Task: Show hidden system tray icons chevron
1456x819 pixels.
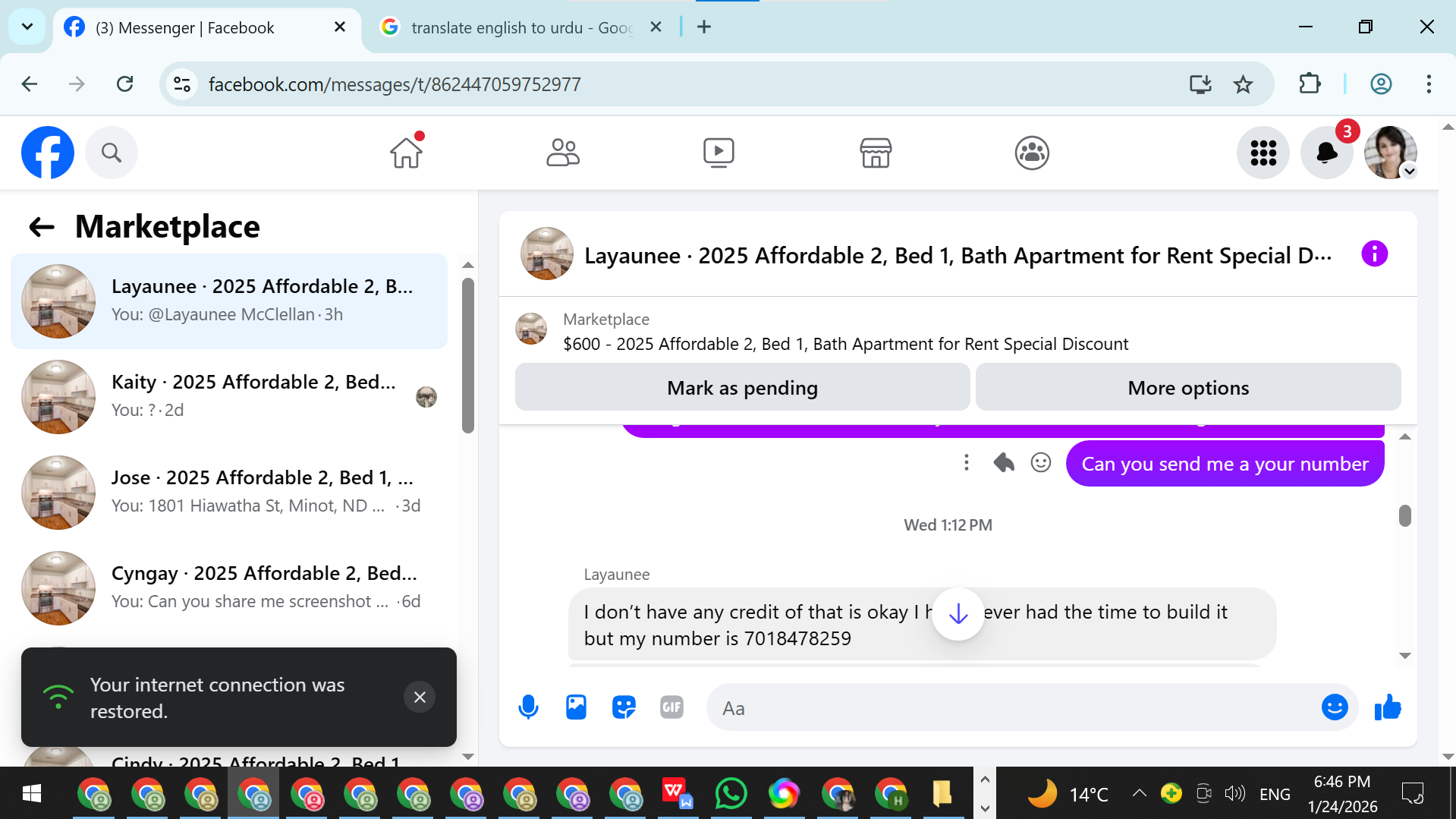Action: click(x=1139, y=794)
